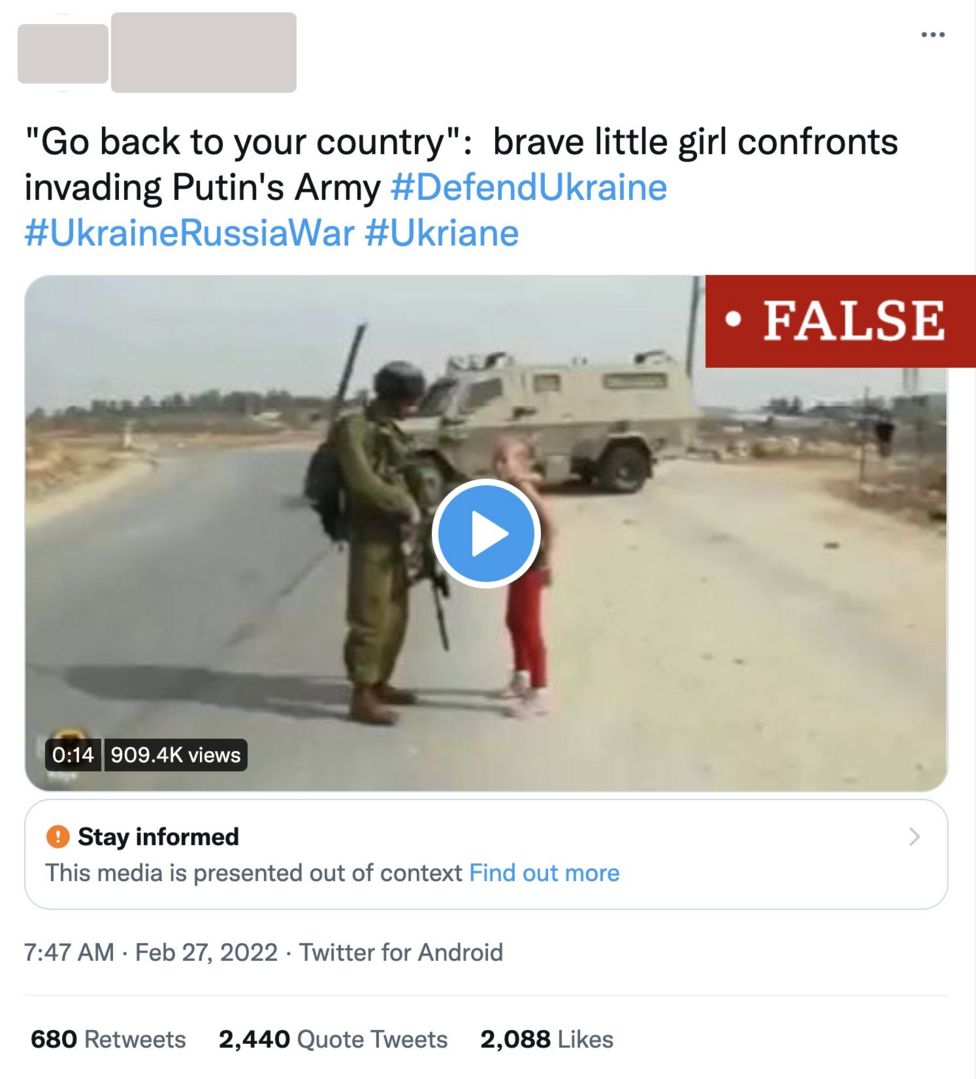The height and width of the screenshot is (1079, 976).
Task: Click the blurred profile avatar
Action: [x=62, y=54]
